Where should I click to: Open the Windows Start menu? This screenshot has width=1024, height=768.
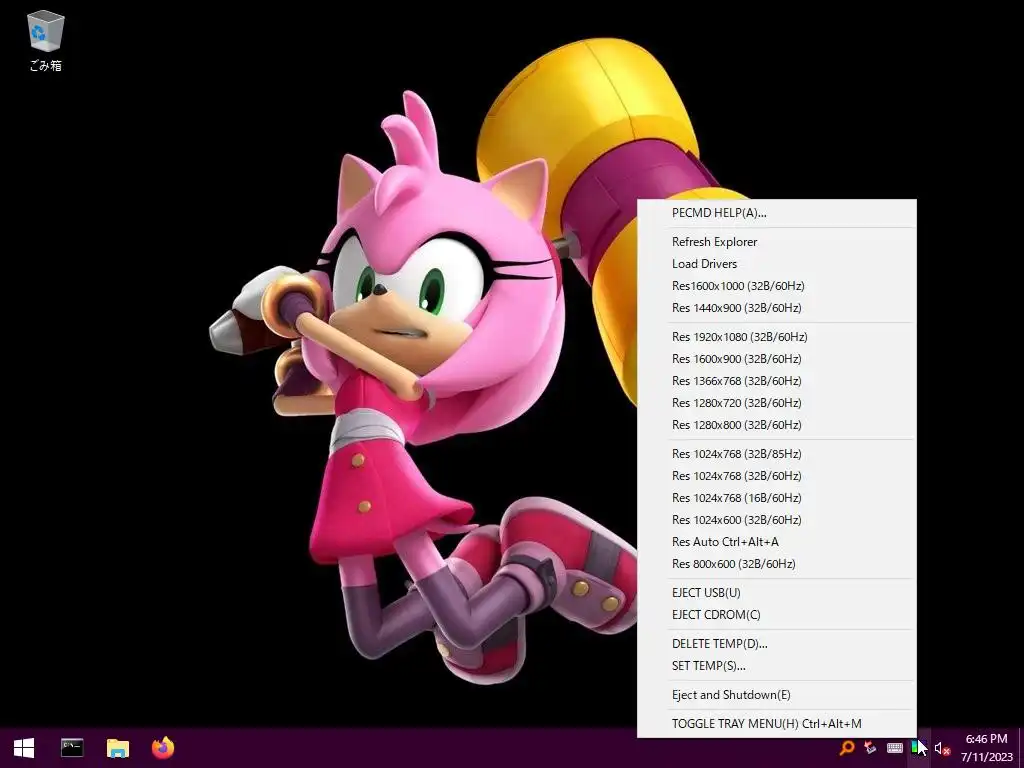[x=24, y=748]
